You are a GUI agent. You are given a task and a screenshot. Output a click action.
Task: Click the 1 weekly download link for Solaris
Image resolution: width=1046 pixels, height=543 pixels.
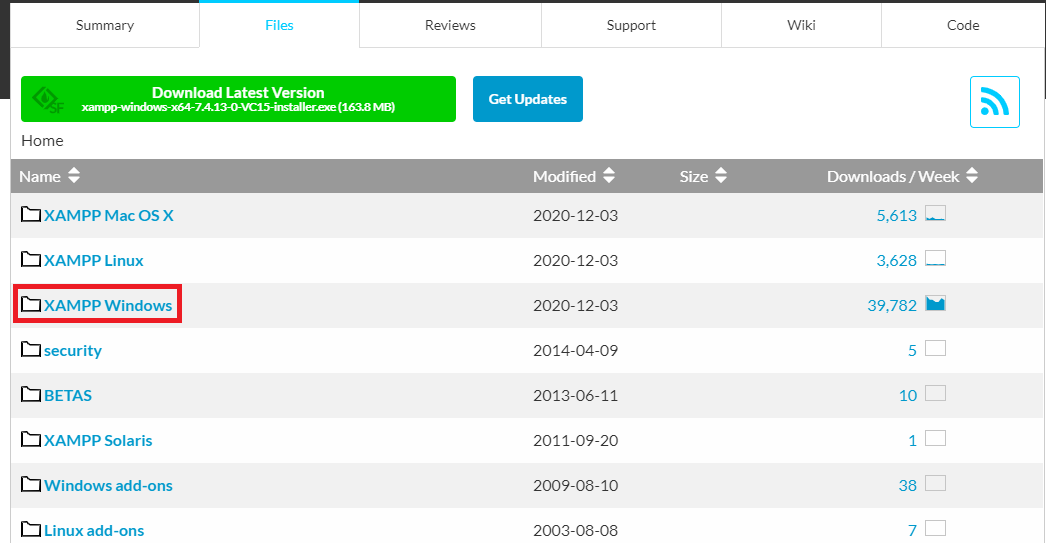(913, 440)
